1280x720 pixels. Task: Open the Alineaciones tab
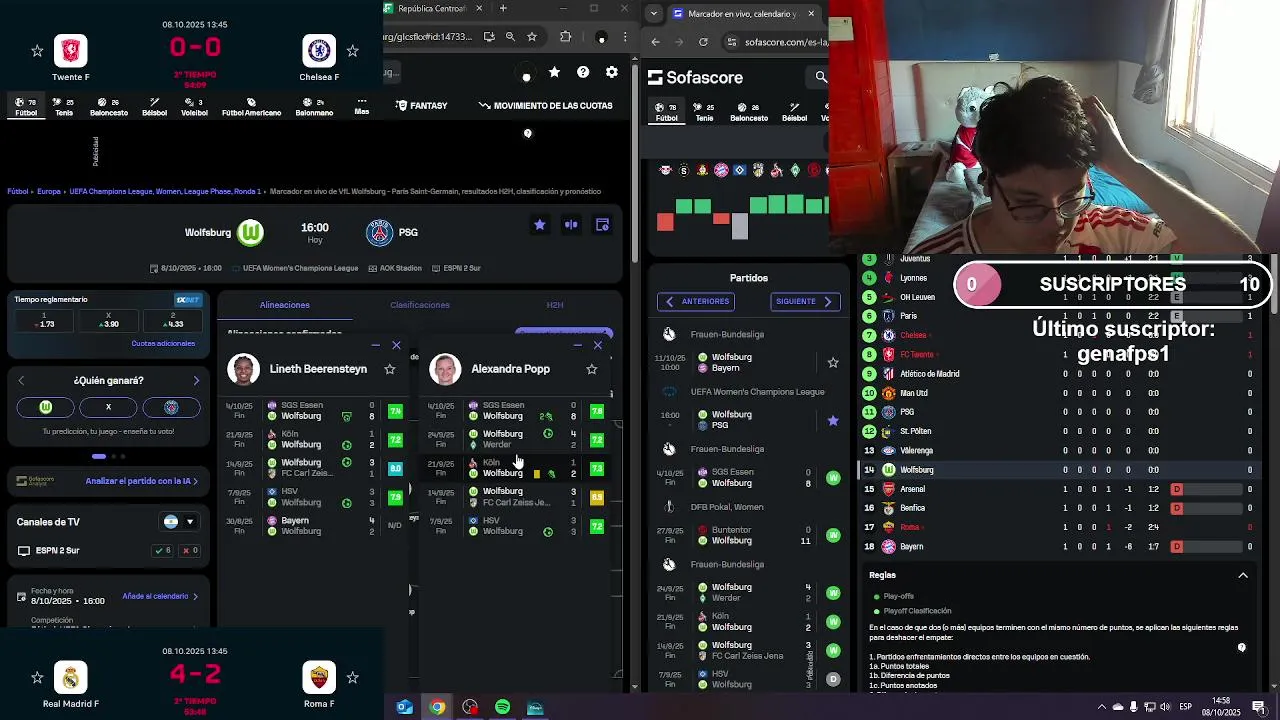[x=285, y=305]
